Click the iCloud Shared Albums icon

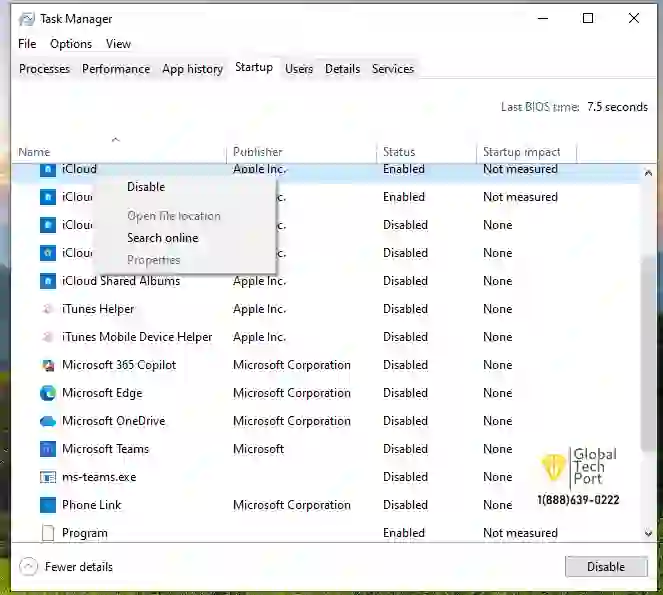tap(48, 281)
